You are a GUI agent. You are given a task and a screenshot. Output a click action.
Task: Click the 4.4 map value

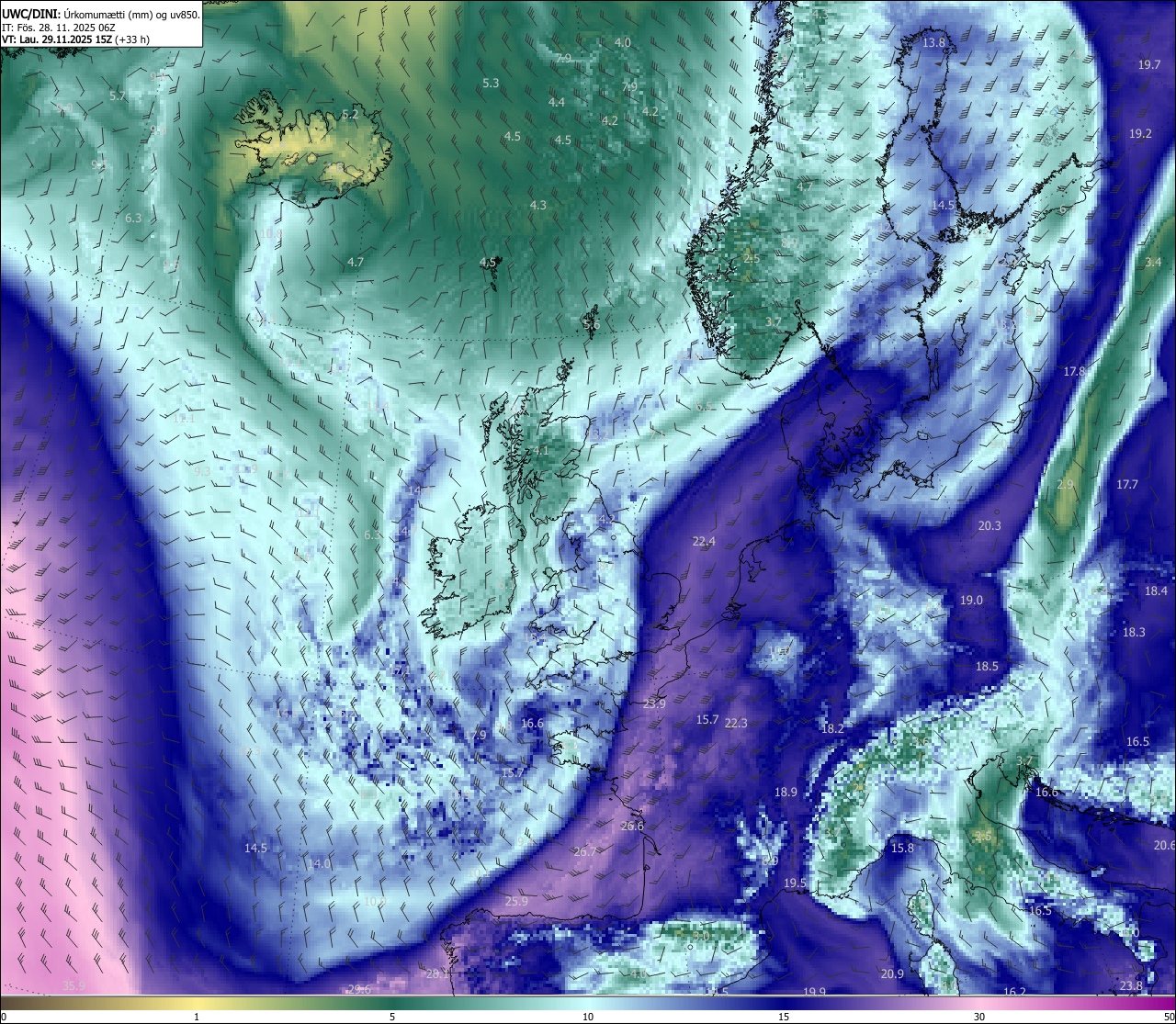[x=557, y=102]
